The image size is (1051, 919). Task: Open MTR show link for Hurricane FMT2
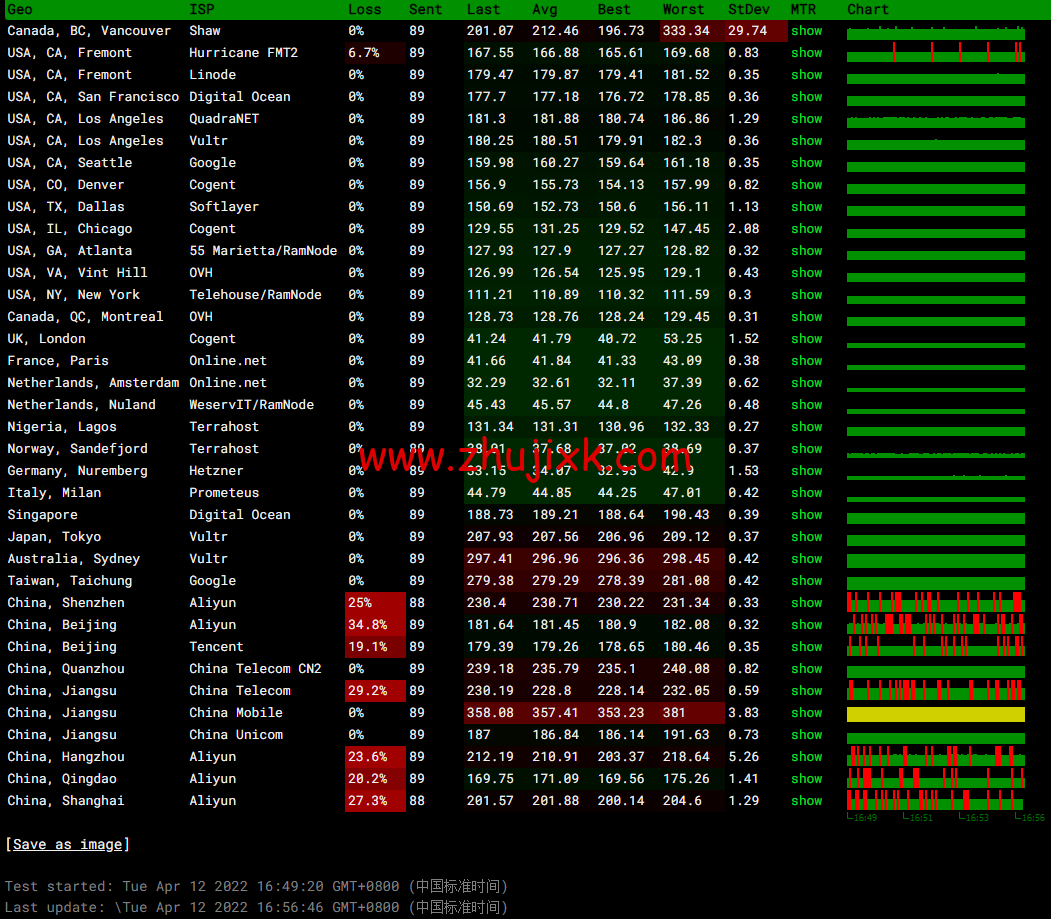[806, 53]
